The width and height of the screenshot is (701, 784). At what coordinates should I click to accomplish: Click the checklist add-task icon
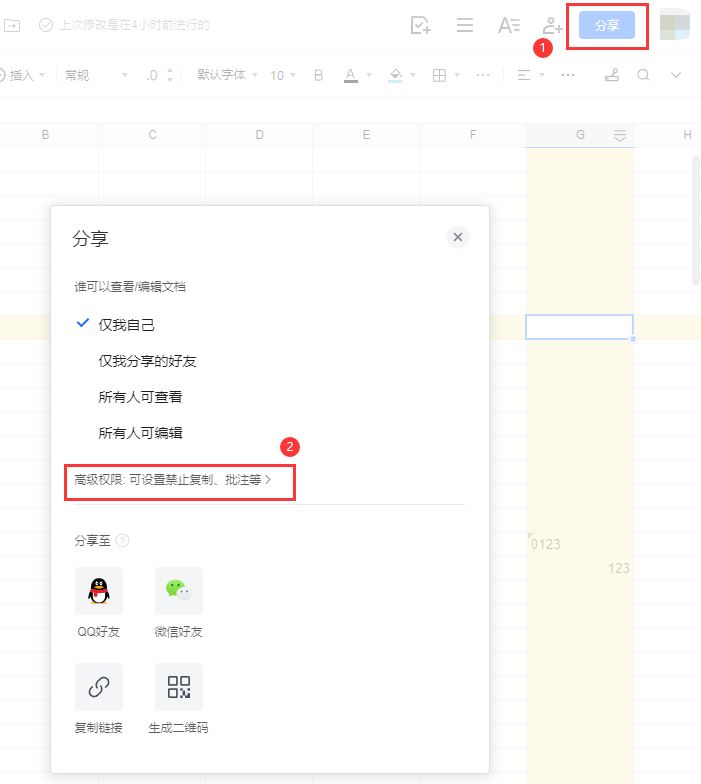[420, 25]
